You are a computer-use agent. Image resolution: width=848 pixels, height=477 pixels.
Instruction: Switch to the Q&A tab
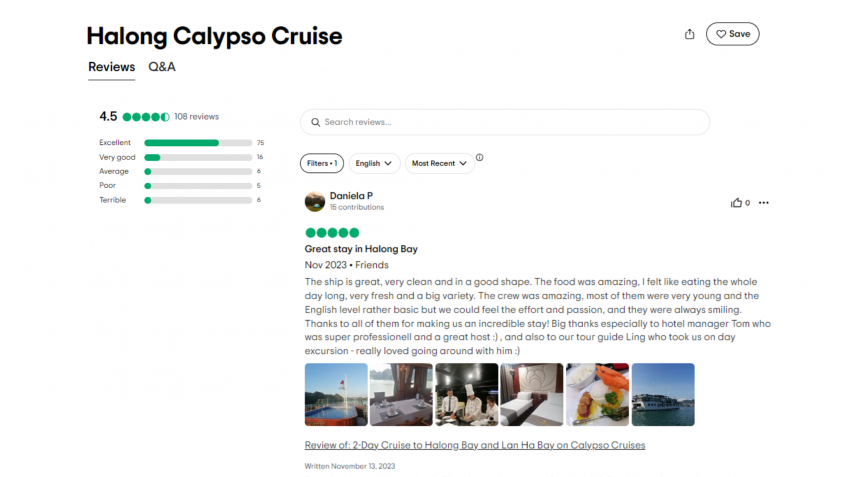(x=162, y=67)
